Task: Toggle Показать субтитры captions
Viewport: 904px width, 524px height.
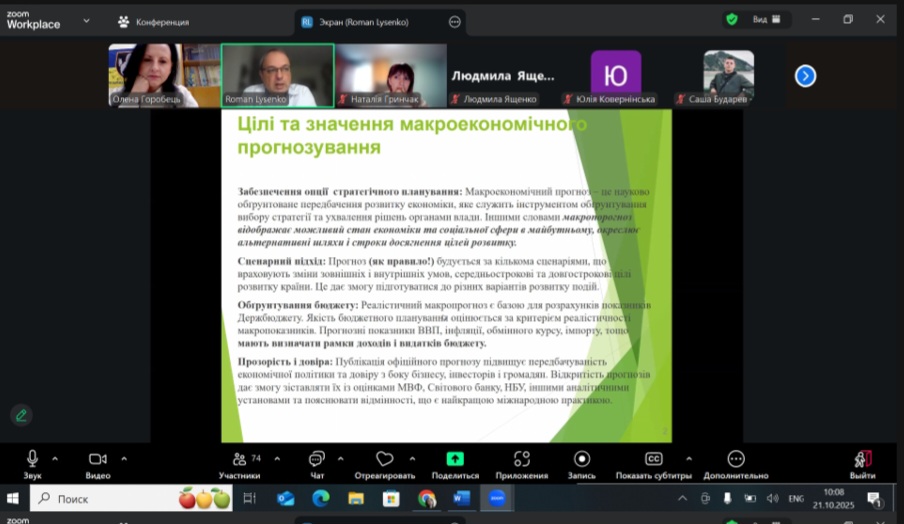Action: 653,463
